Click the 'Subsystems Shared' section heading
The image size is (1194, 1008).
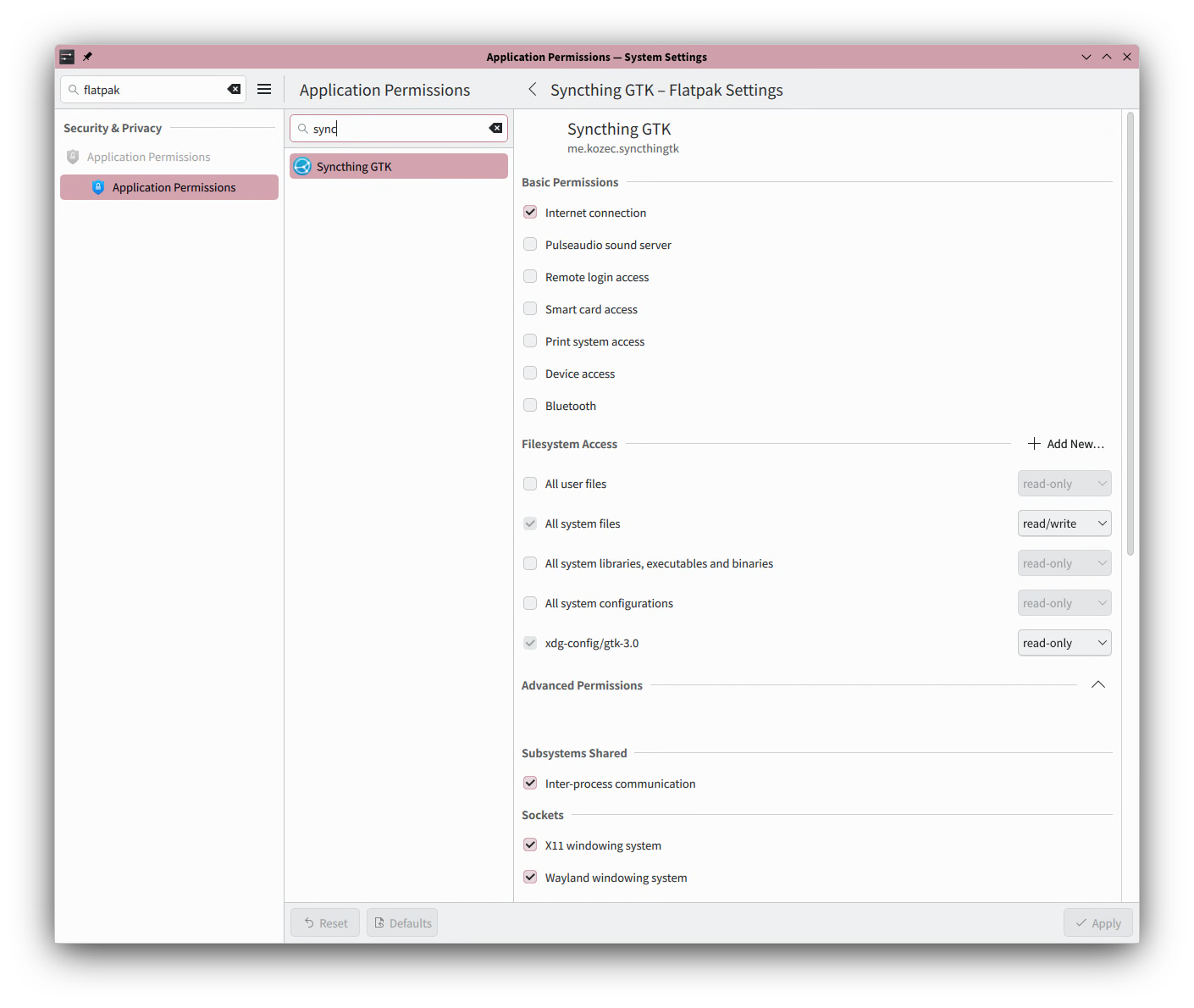(x=574, y=753)
